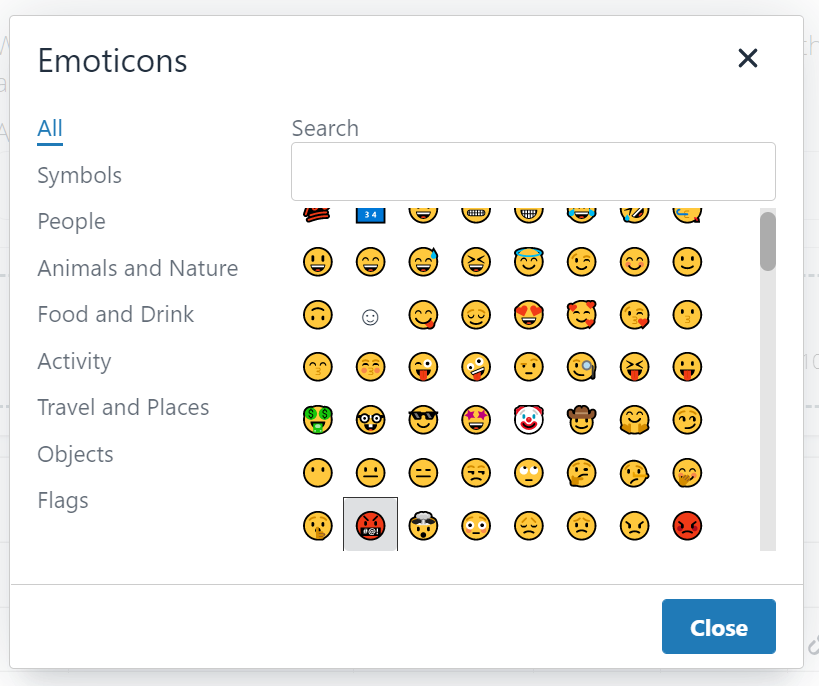Select the Flags category
The image size is (819, 686).
pyautogui.click(x=63, y=500)
